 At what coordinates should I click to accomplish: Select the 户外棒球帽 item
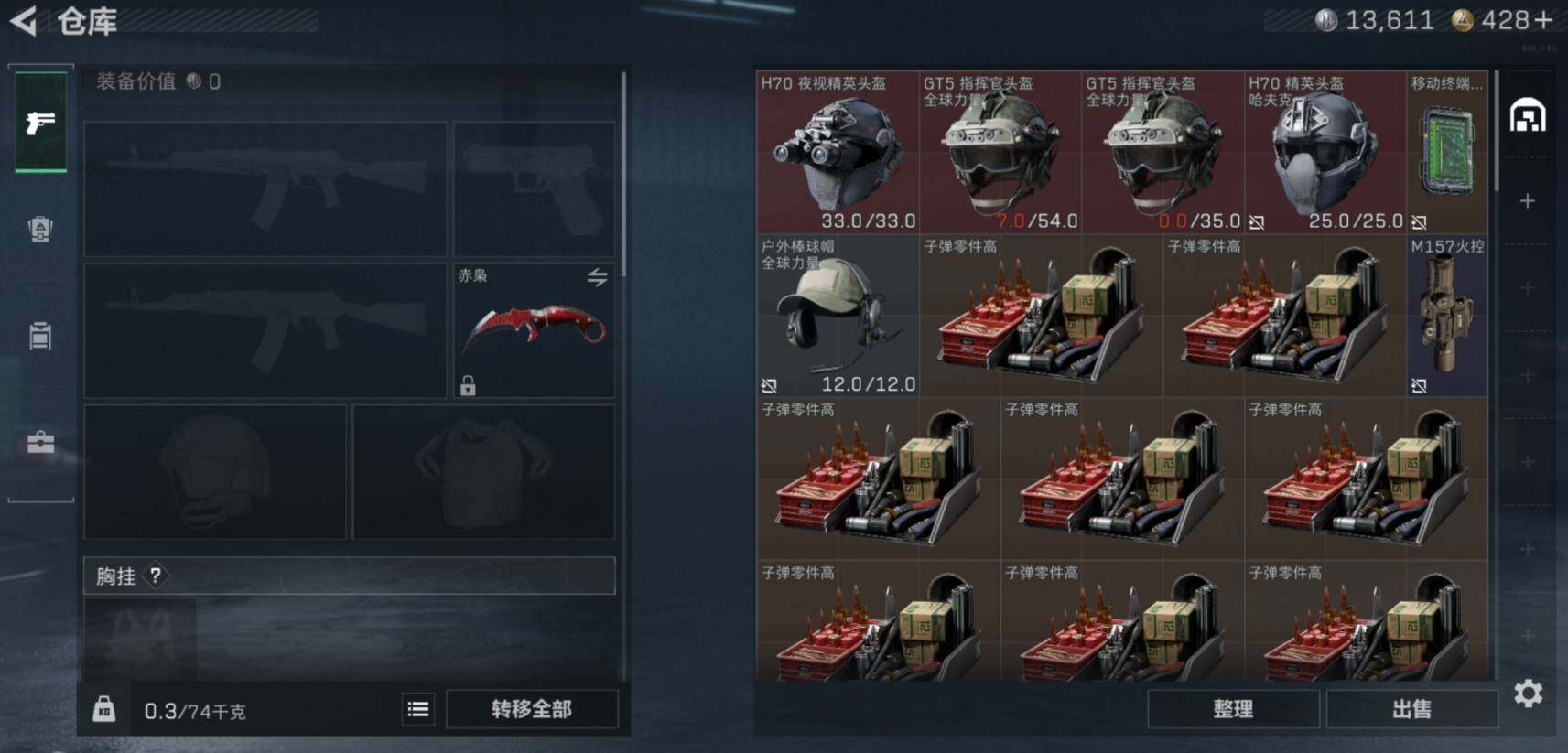(x=837, y=316)
